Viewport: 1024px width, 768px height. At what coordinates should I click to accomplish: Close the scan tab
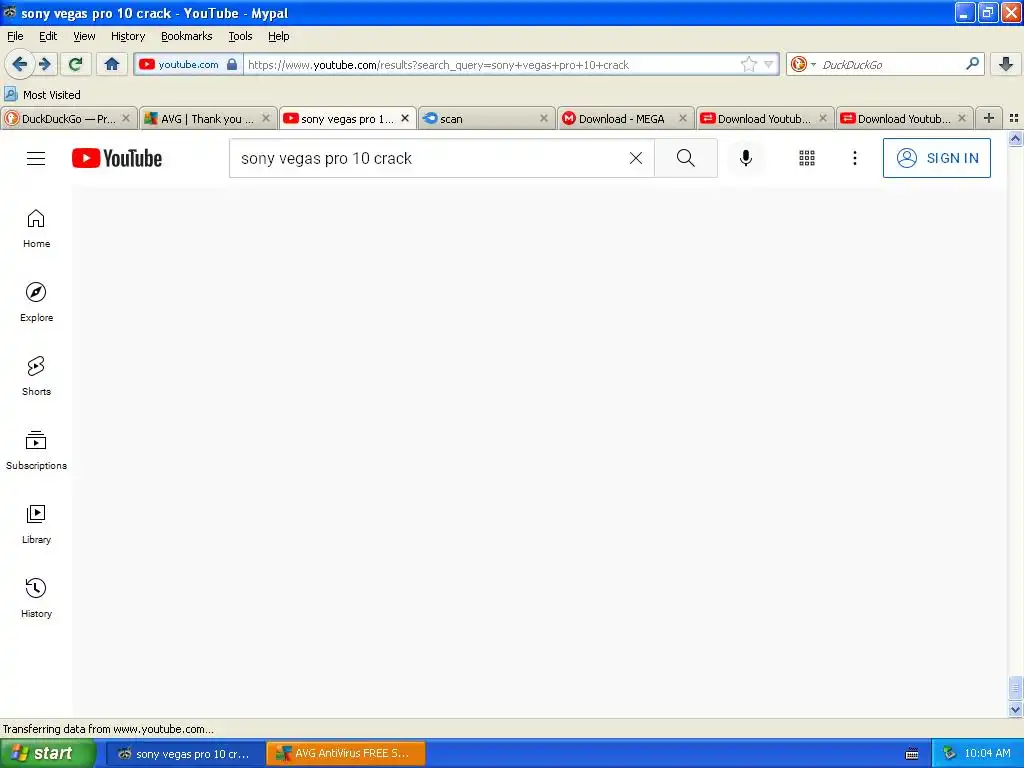543,118
